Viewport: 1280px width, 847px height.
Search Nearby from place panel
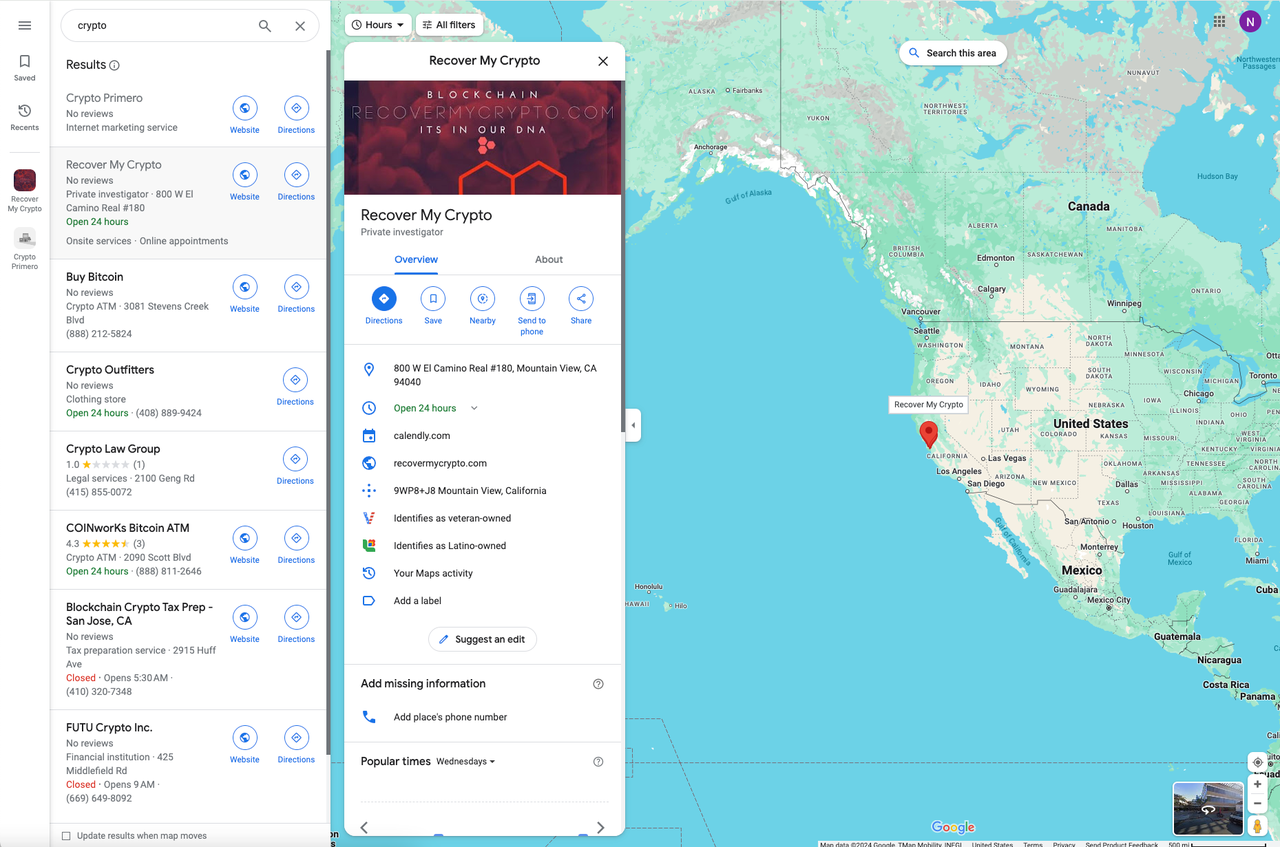pos(483,306)
